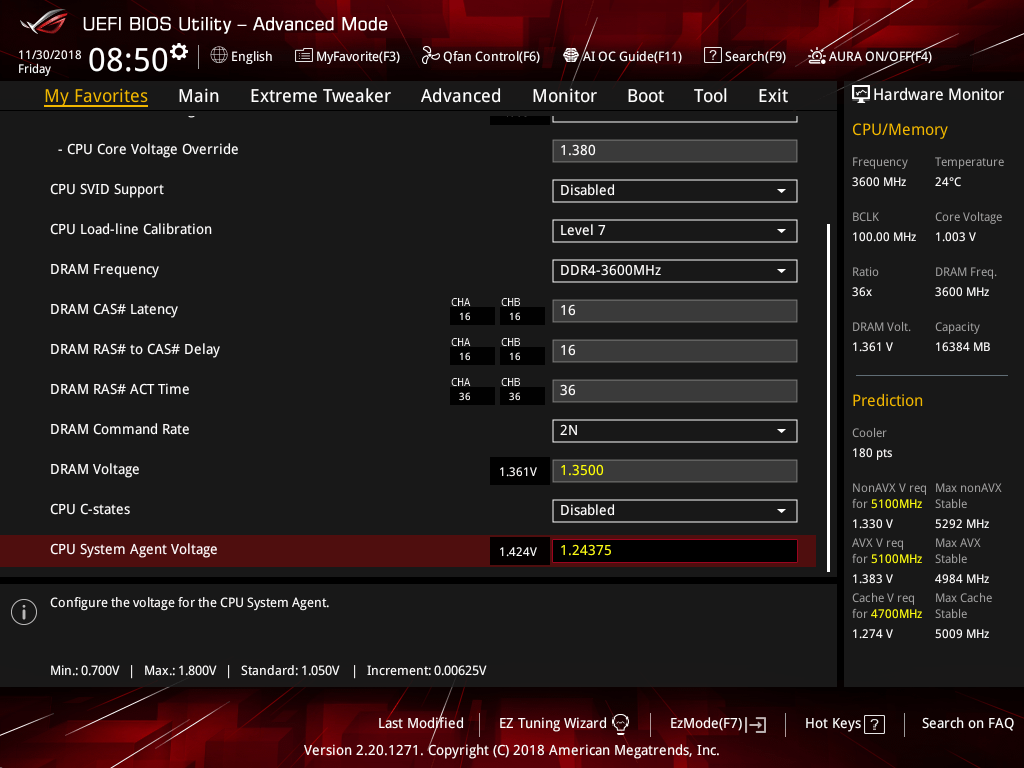1024x768 pixels.
Task: Launch AI OC Guide(F11)
Action: [622, 56]
